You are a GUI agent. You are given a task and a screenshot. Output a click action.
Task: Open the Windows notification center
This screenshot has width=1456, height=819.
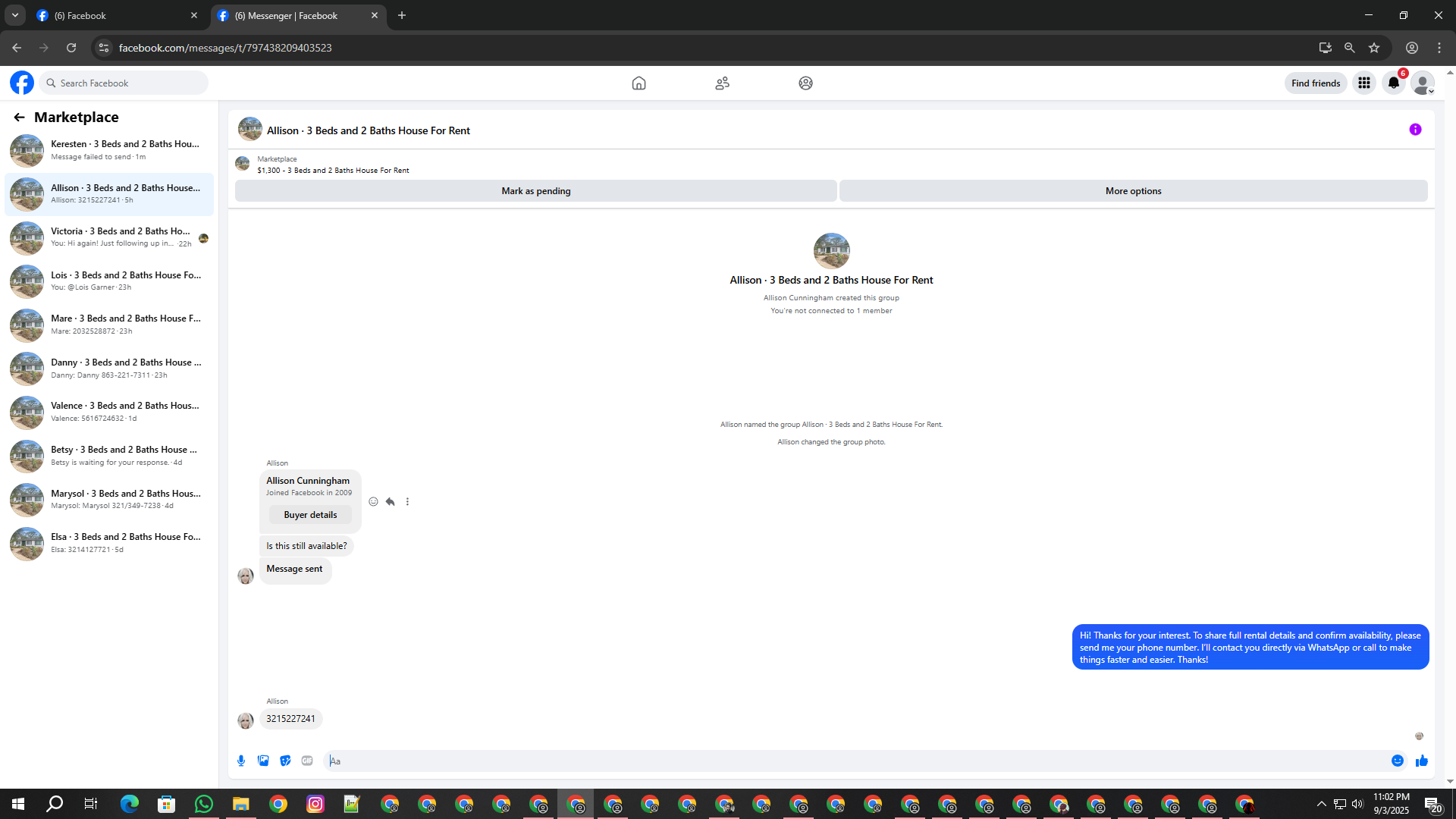pyautogui.click(x=1432, y=804)
